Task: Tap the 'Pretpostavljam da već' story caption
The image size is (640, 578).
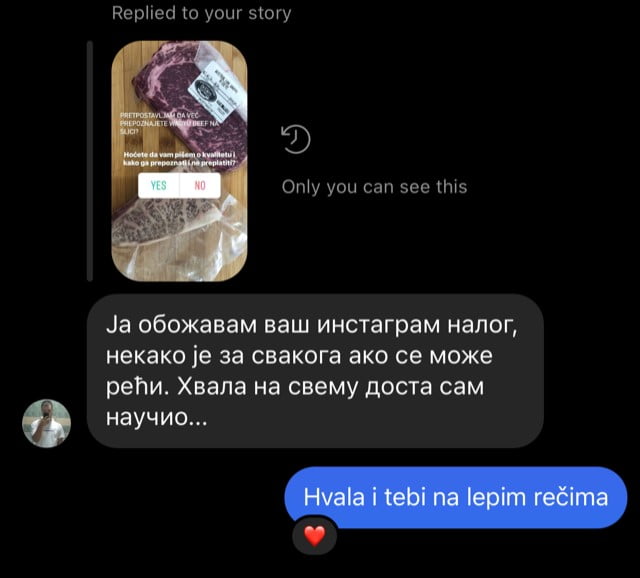Action: click(168, 124)
